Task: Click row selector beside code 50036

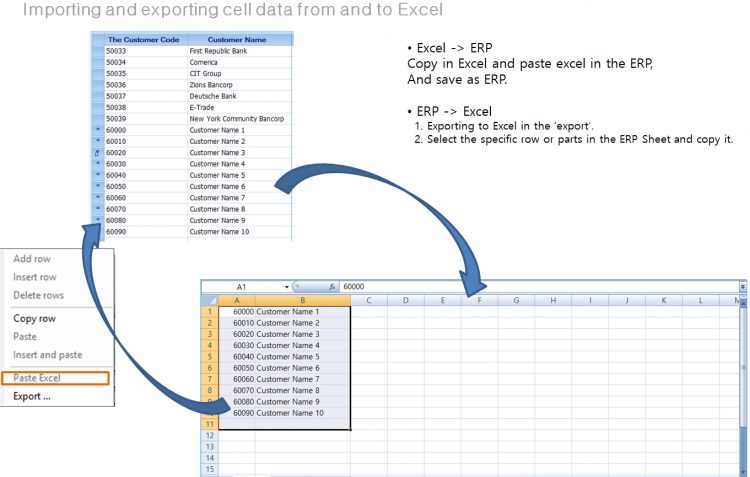Action: [x=98, y=85]
